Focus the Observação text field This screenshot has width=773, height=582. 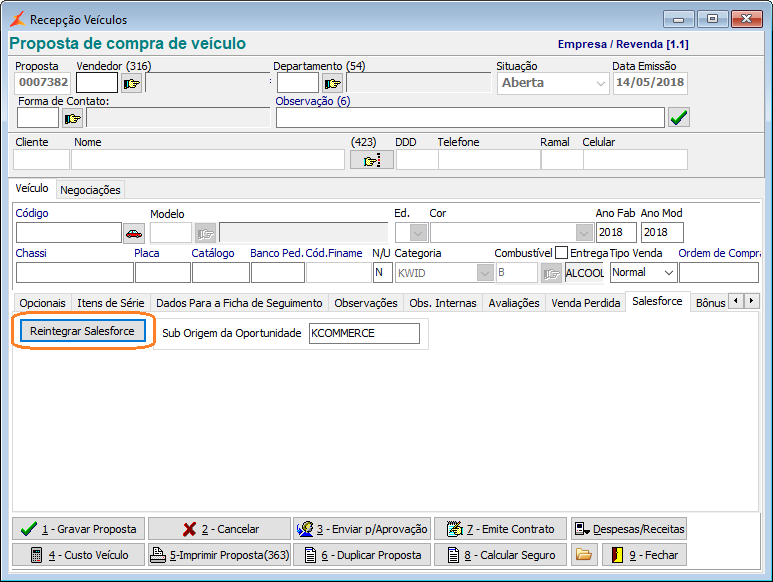(x=470, y=117)
